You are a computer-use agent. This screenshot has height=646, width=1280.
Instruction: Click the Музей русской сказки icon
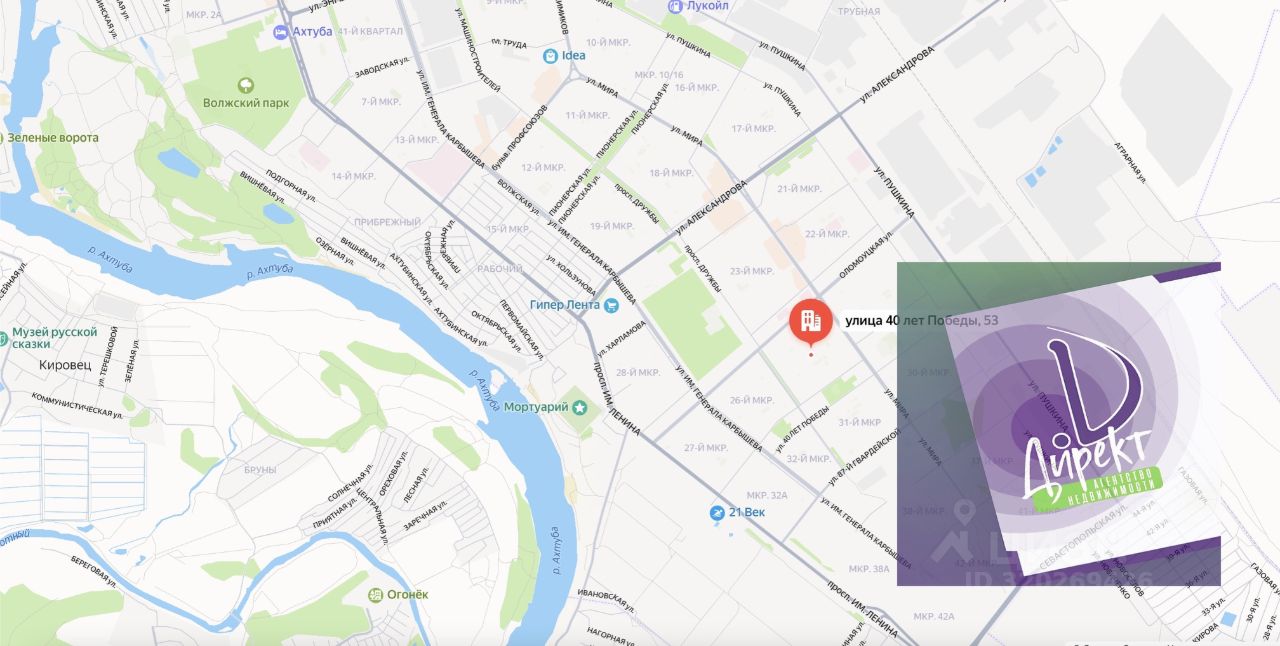[3, 337]
